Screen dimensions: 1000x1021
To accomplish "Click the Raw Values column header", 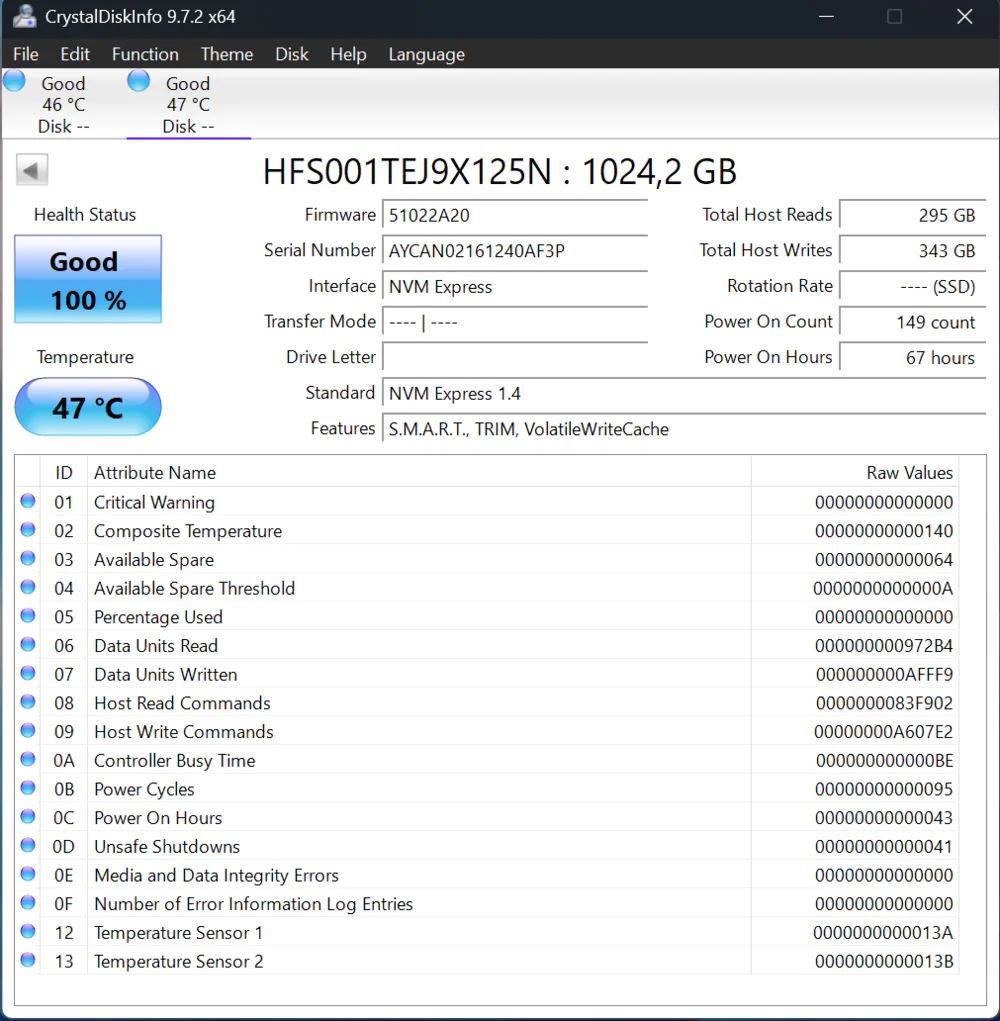I will point(909,472).
